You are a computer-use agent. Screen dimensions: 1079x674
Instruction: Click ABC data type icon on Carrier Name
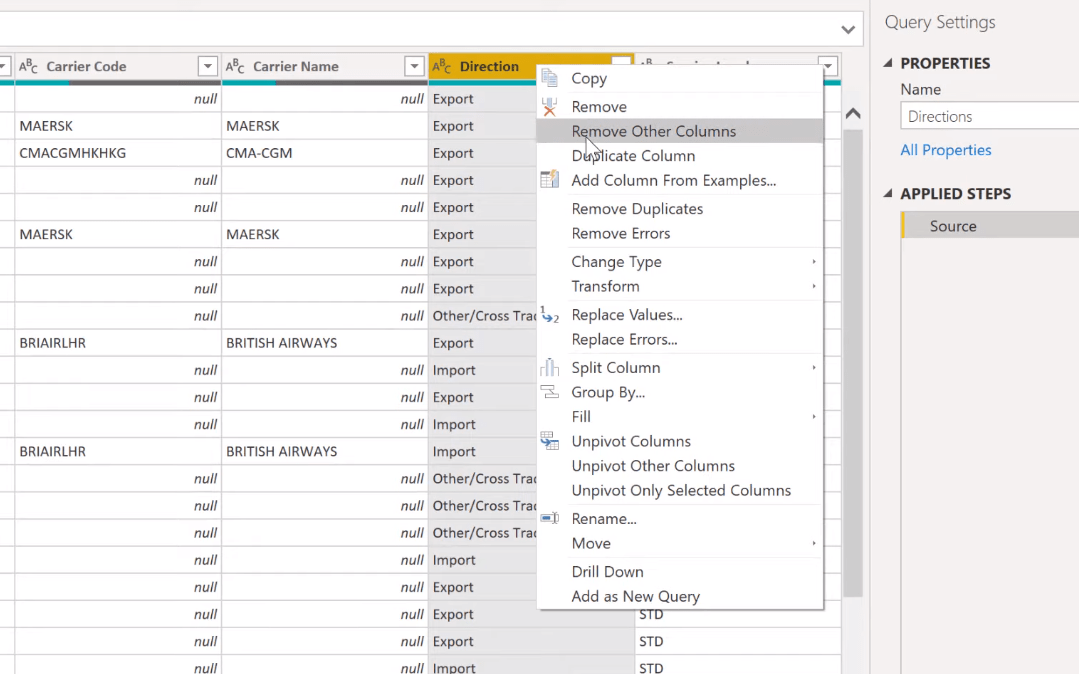pyautogui.click(x=235, y=66)
